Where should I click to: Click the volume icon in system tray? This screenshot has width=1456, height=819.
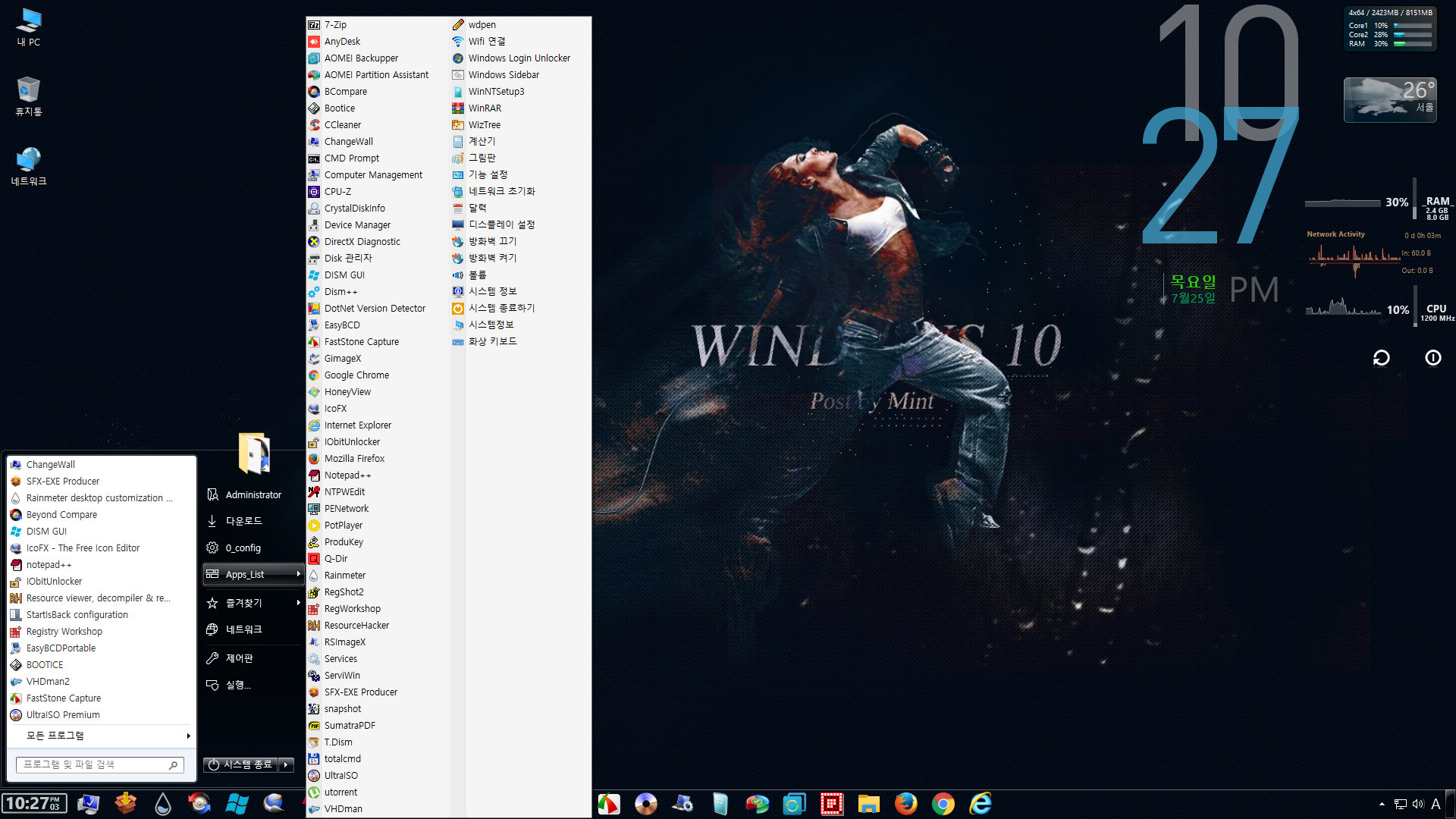click(1417, 804)
